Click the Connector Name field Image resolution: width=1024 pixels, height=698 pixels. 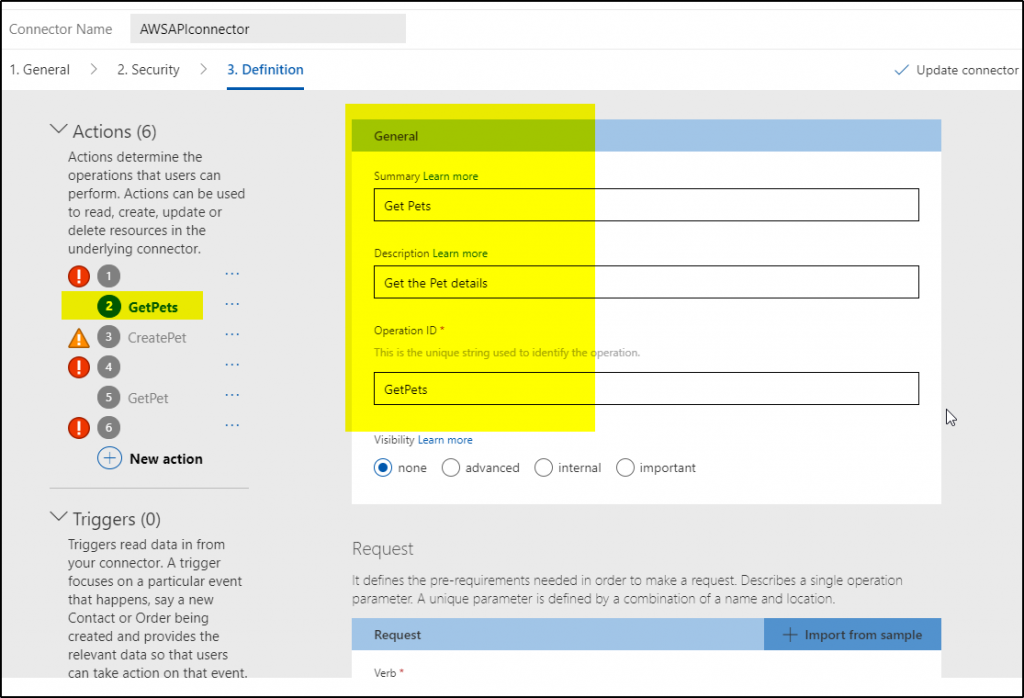[268, 29]
